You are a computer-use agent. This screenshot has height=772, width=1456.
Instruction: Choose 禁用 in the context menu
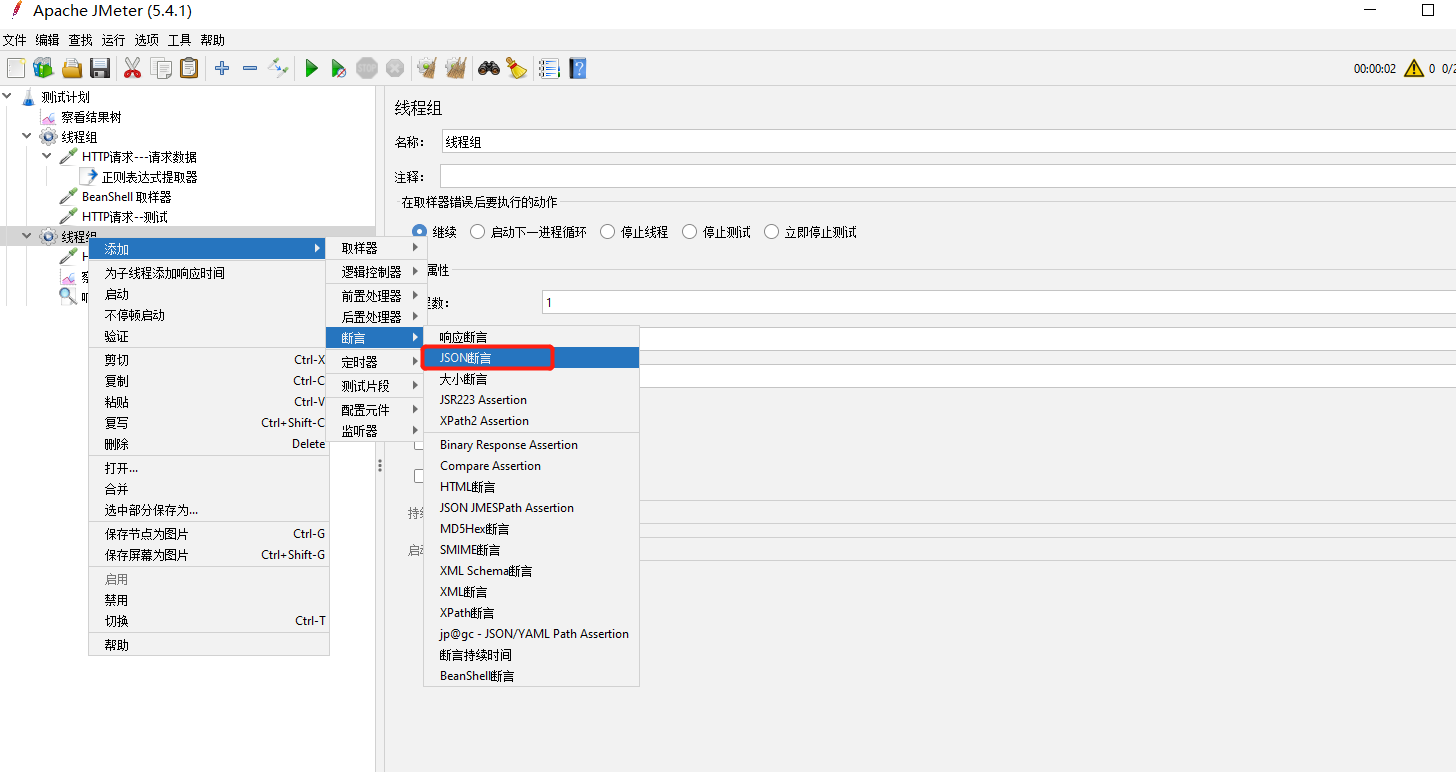(209, 600)
